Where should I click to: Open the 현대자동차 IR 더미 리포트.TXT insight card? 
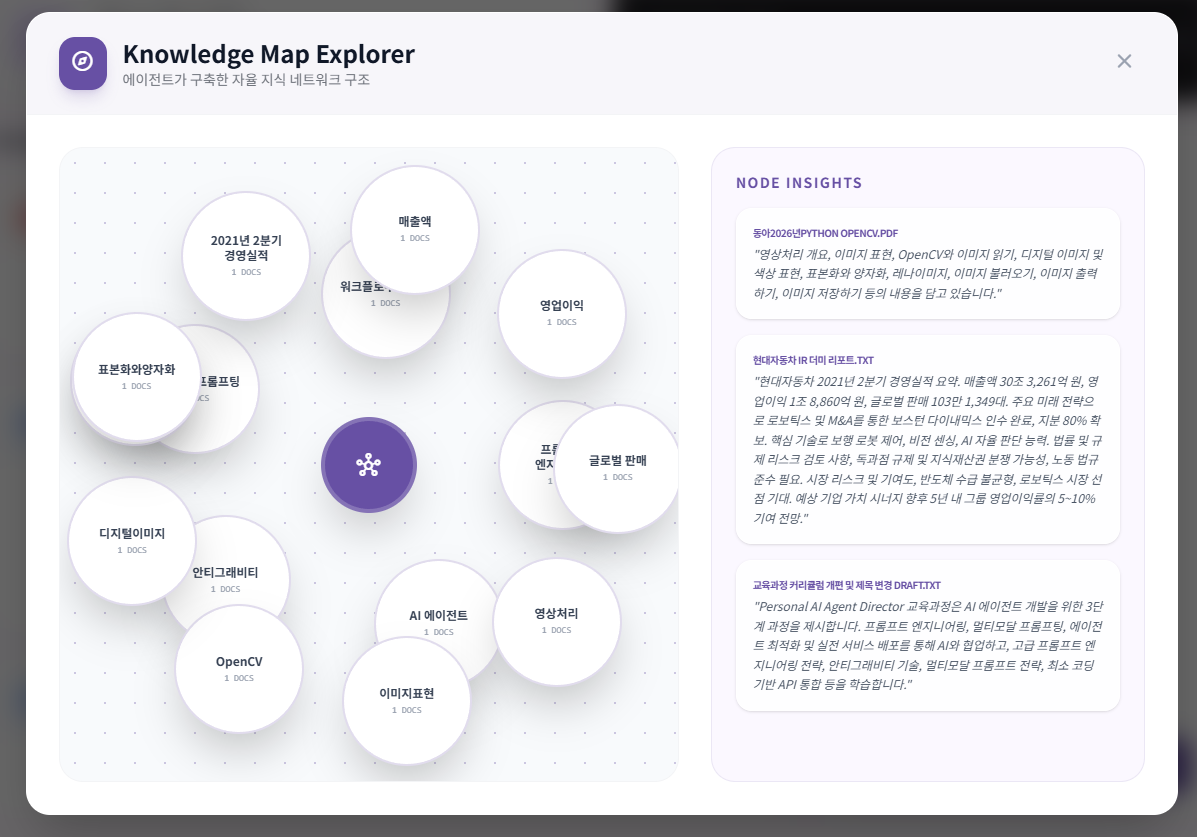tap(927, 439)
